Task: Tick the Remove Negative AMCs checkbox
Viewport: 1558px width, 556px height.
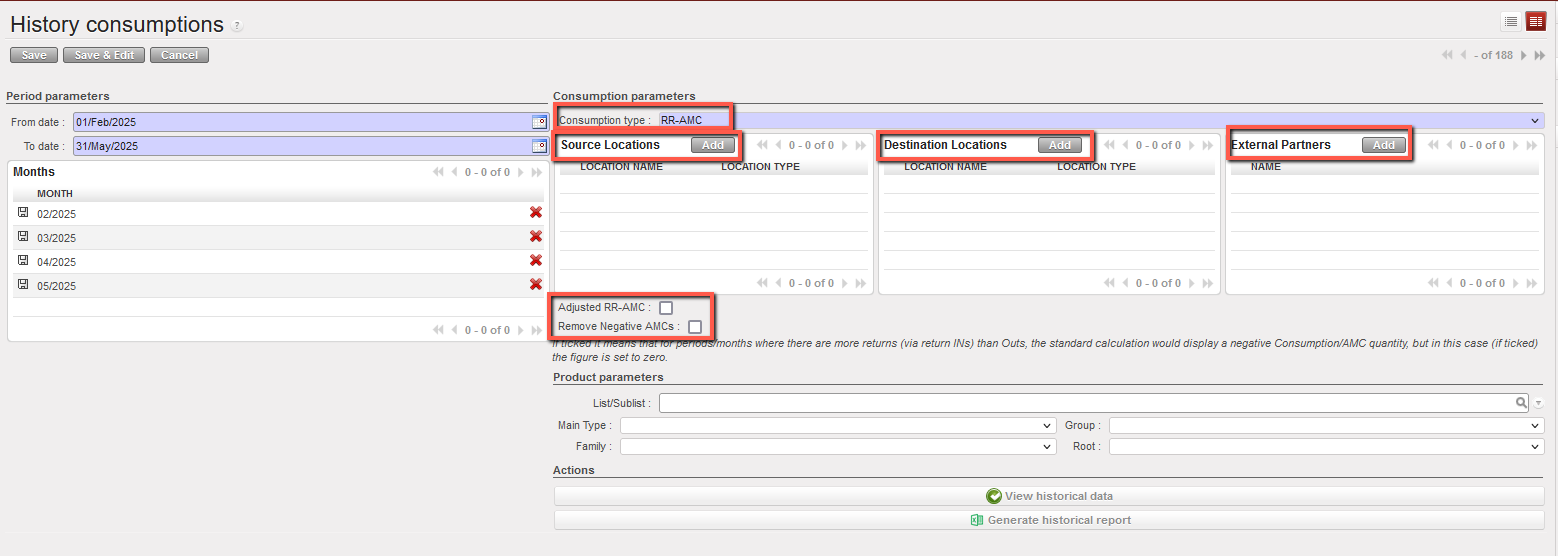Action: point(694,327)
